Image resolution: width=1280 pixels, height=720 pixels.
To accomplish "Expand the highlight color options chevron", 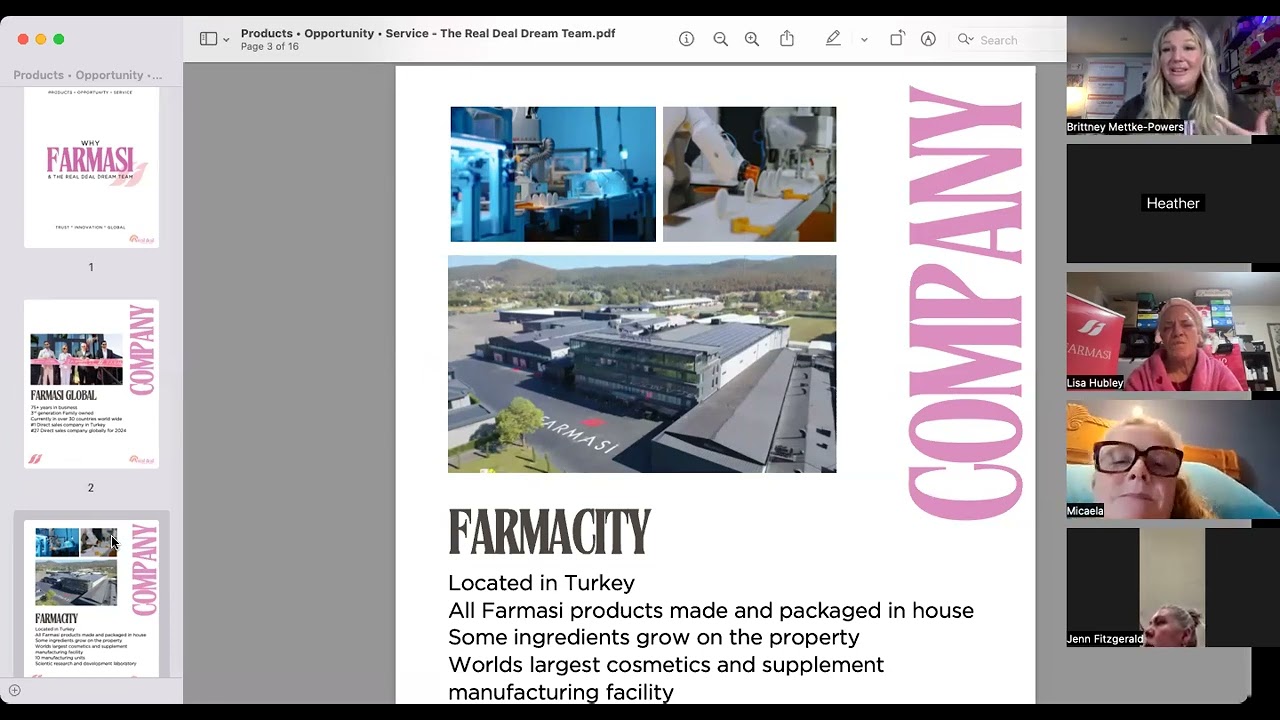I will [x=864, y=40].
